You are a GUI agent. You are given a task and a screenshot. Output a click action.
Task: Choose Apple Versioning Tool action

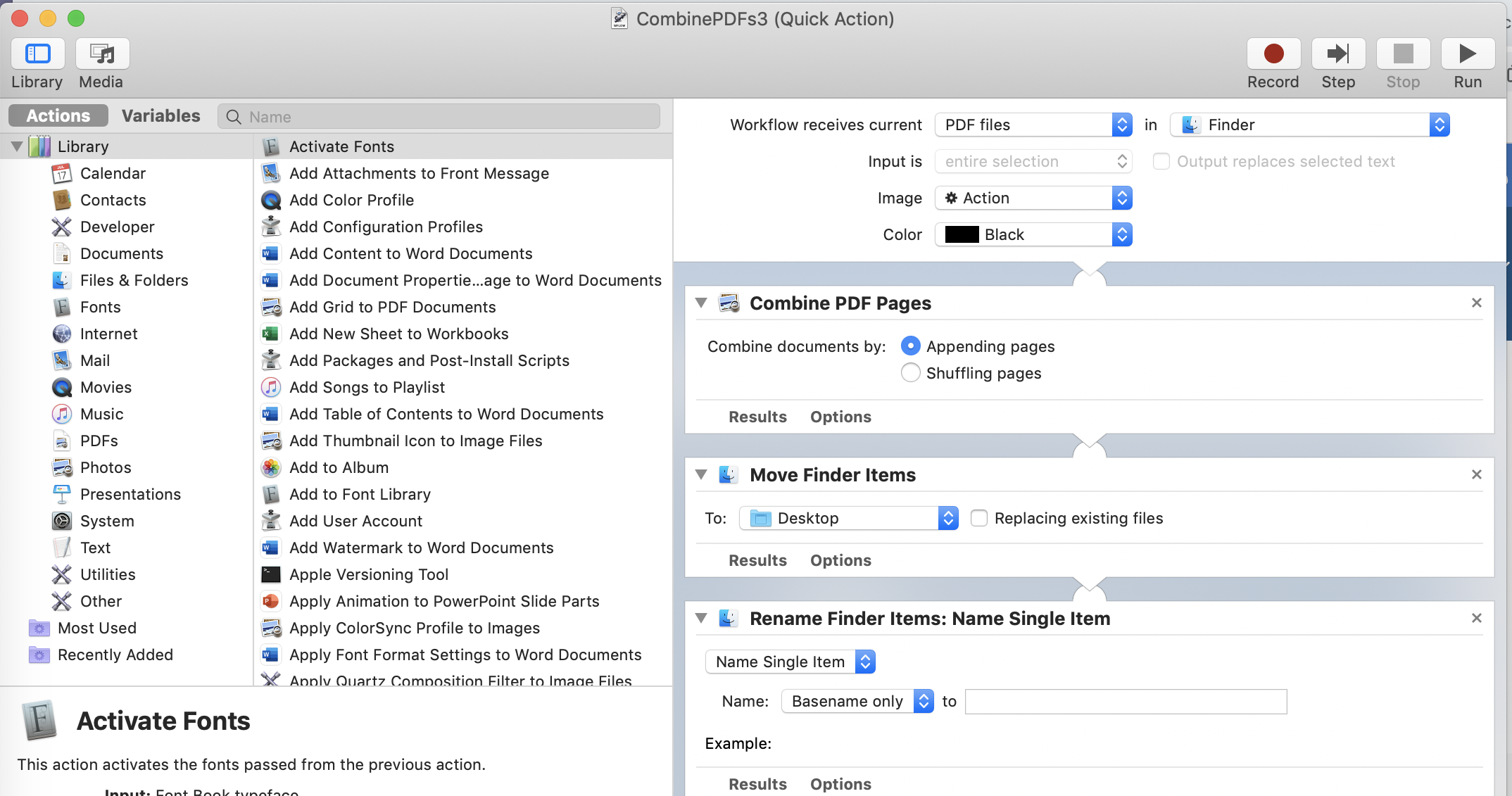[368, 575]
